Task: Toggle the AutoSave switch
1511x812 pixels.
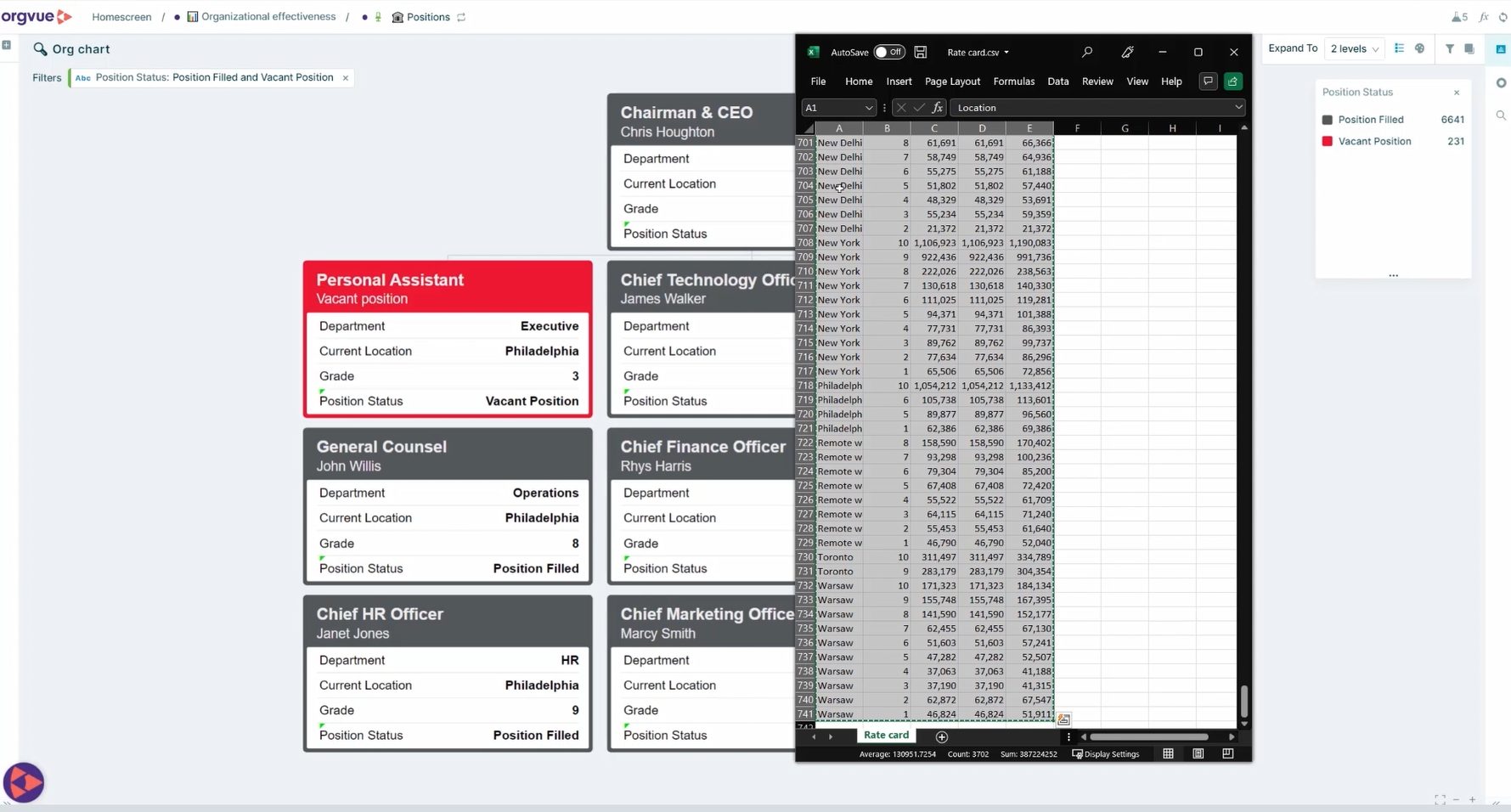Action: [x=889, y=52]
